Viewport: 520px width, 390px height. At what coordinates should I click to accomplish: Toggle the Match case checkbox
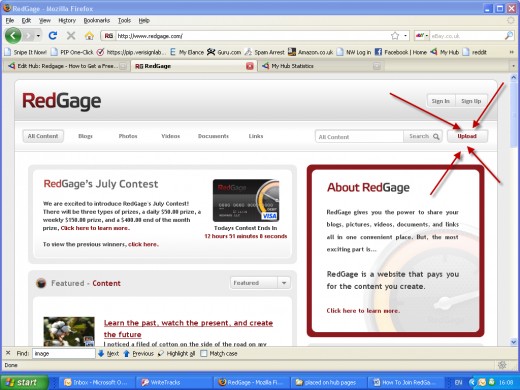[x=203, y=353]
